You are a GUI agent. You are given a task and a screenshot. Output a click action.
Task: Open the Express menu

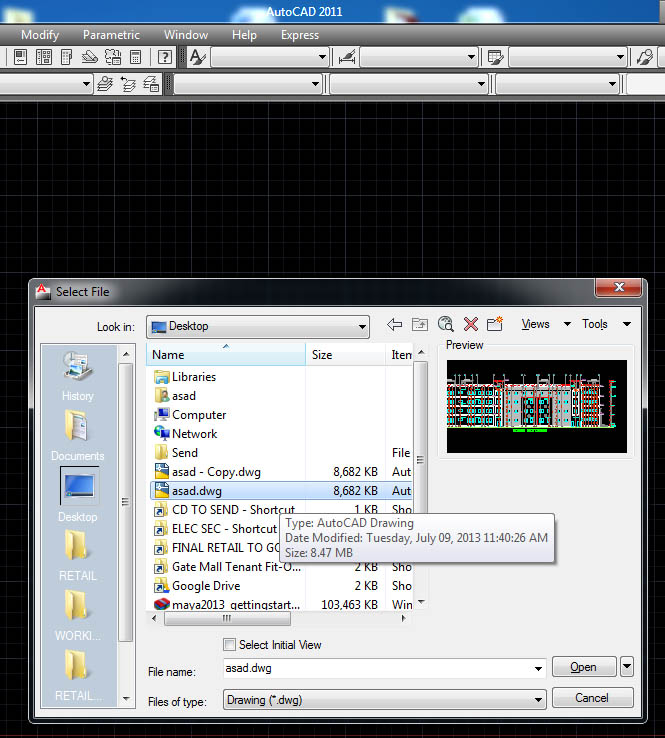coord(300,35)
